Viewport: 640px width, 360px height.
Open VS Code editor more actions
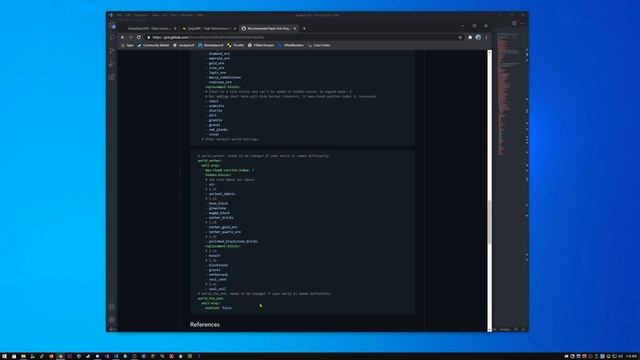(522, 24)
